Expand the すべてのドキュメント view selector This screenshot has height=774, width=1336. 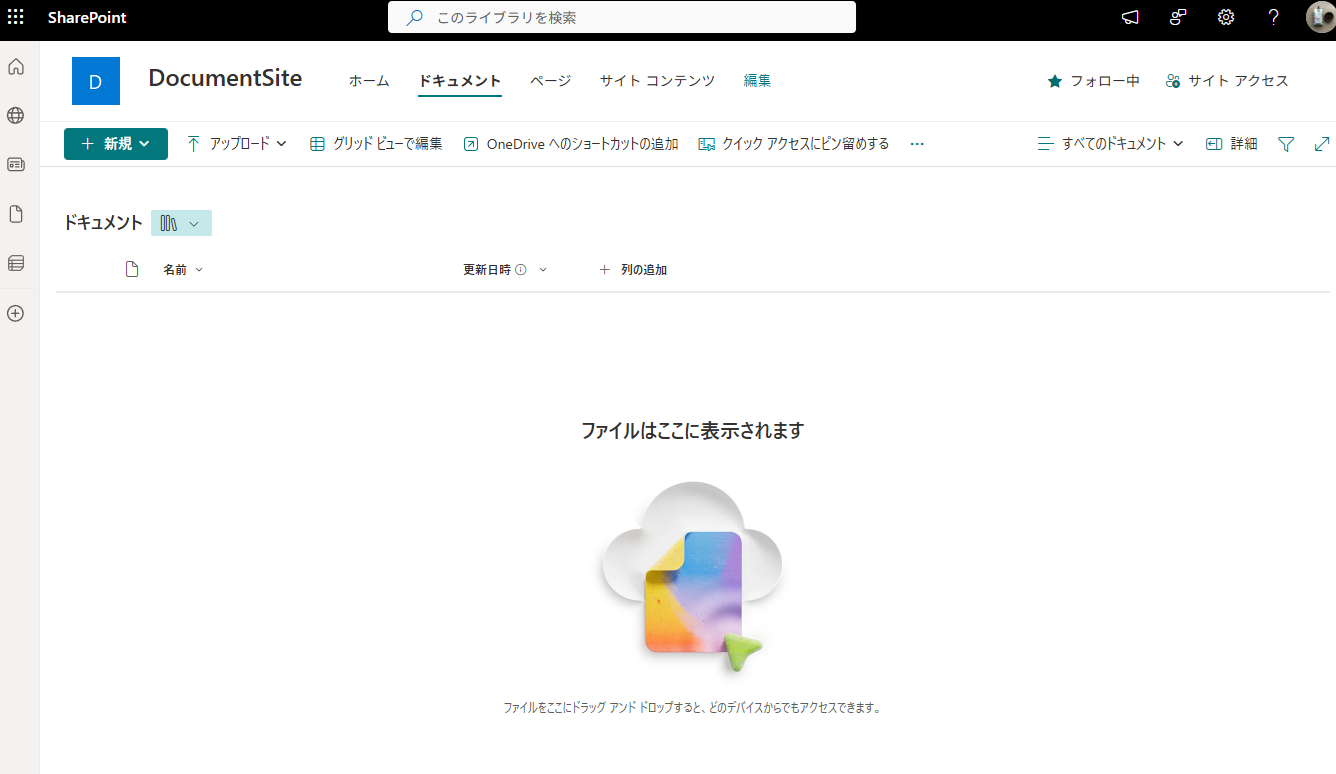[x=1110, y=144]
